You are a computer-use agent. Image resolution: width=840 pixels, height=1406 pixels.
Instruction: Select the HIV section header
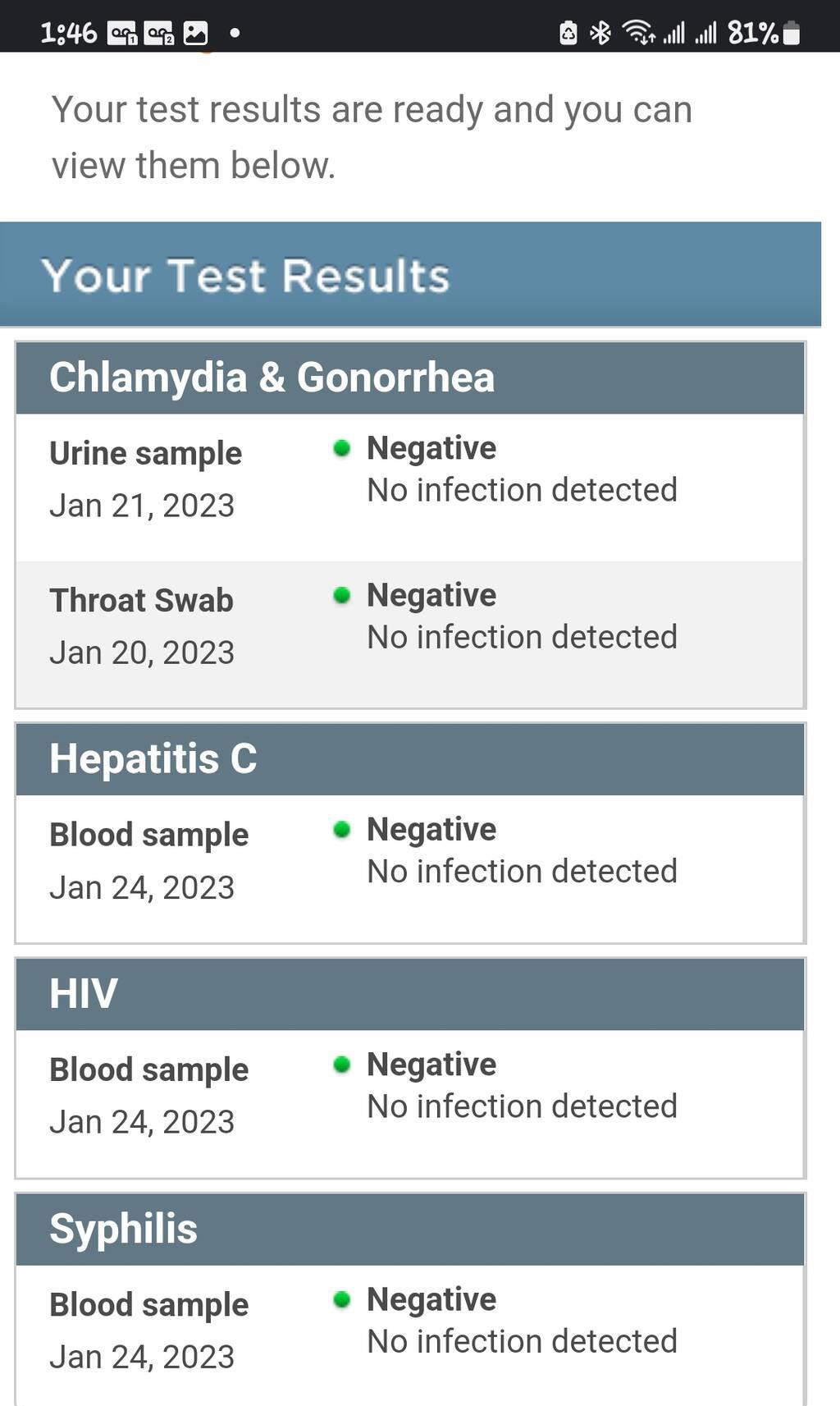pyautogui.click(x=410, y=994)
